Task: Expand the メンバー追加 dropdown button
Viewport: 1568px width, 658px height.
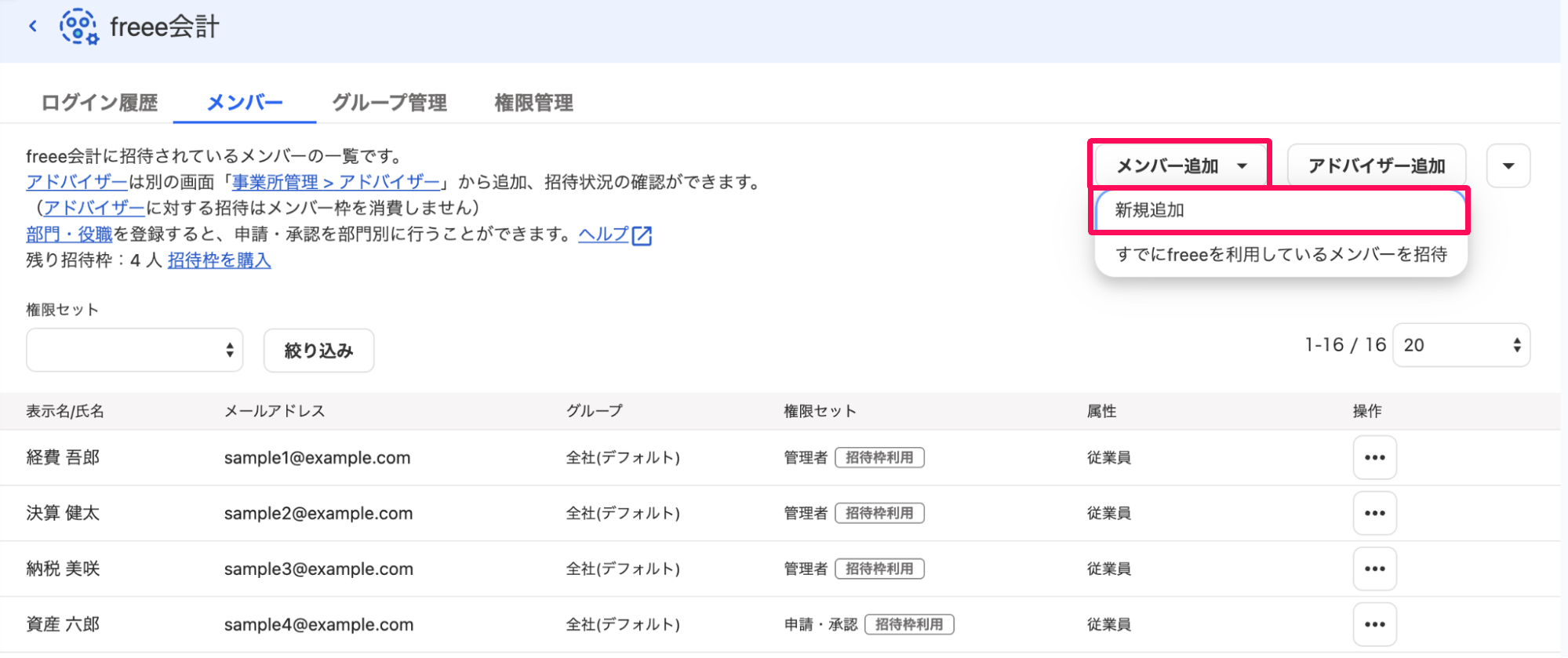Action: click(x=1180, y=165)
